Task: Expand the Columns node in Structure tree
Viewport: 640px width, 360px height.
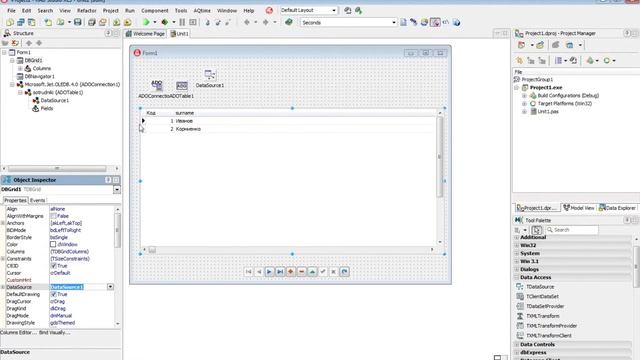Action: (x=20, y=69)
